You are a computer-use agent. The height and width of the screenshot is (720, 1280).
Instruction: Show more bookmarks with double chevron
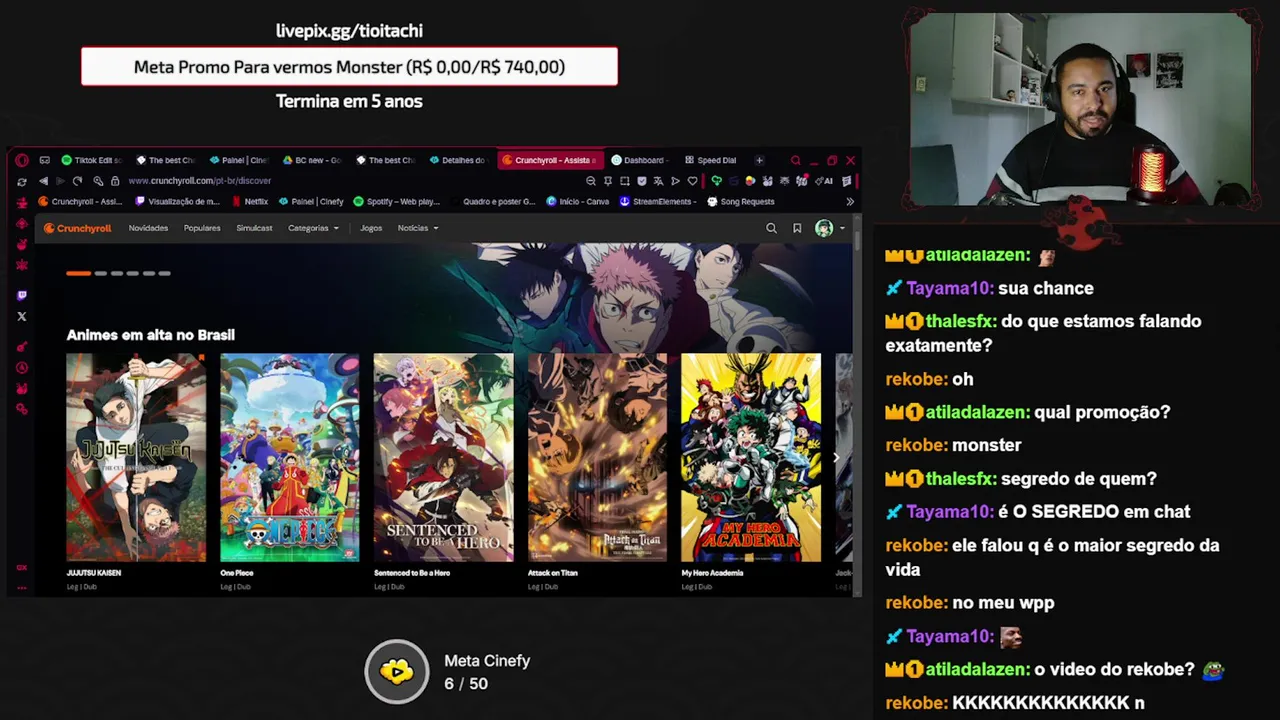point(850,201)
